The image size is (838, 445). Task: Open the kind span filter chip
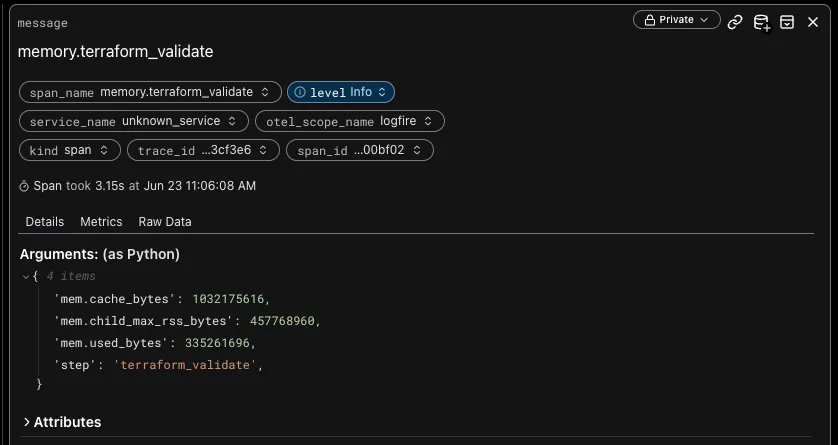(x=69, y=150)
